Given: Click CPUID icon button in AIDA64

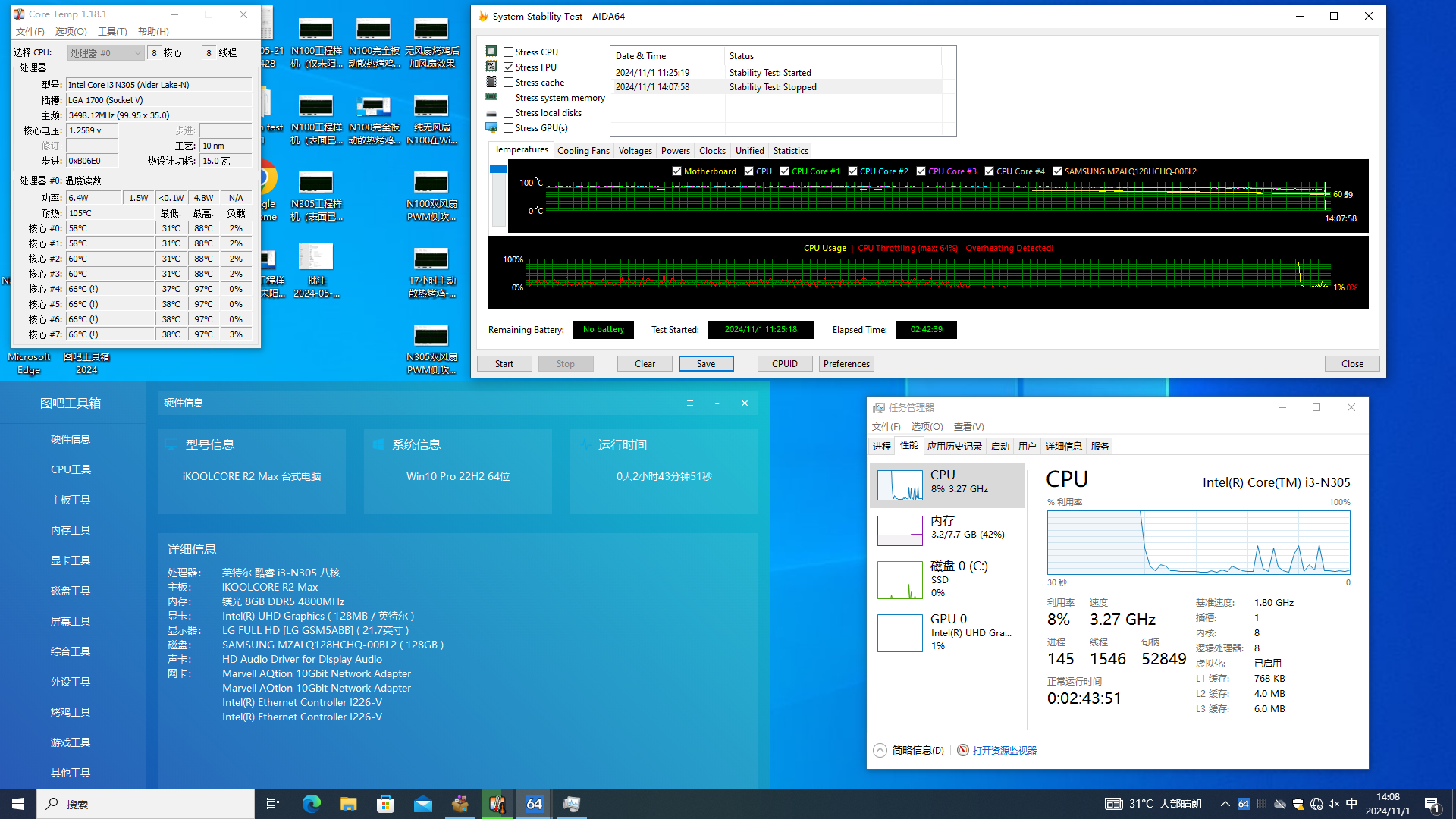Looking at the screenshot, I should (785, 363).
